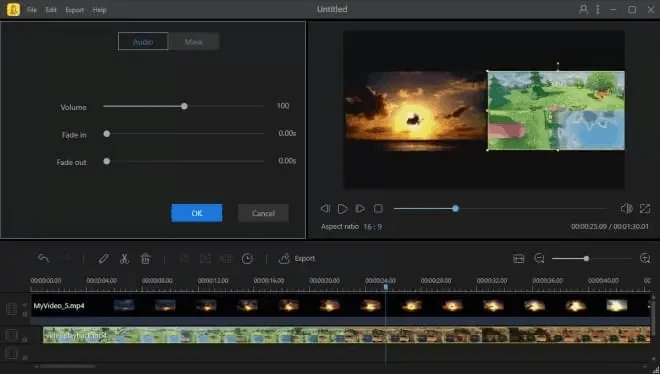Click the preview seek bar handle

pos(455,208)
